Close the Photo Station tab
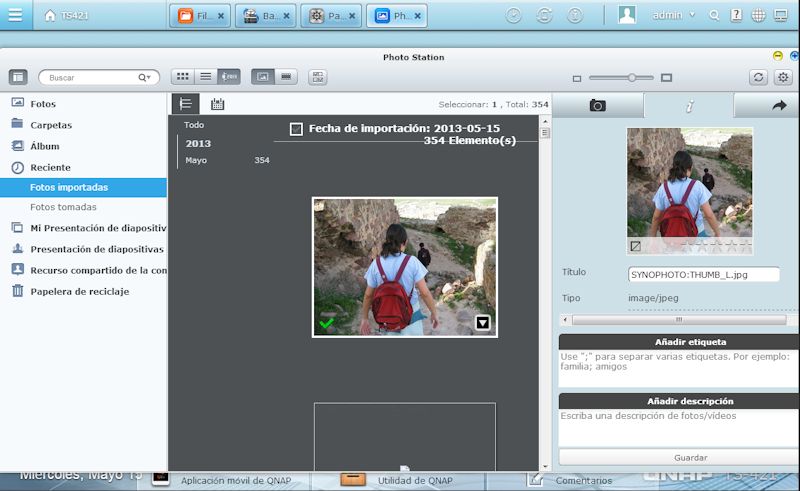Screen dimensions: 800x491 (x=418, y=16)
